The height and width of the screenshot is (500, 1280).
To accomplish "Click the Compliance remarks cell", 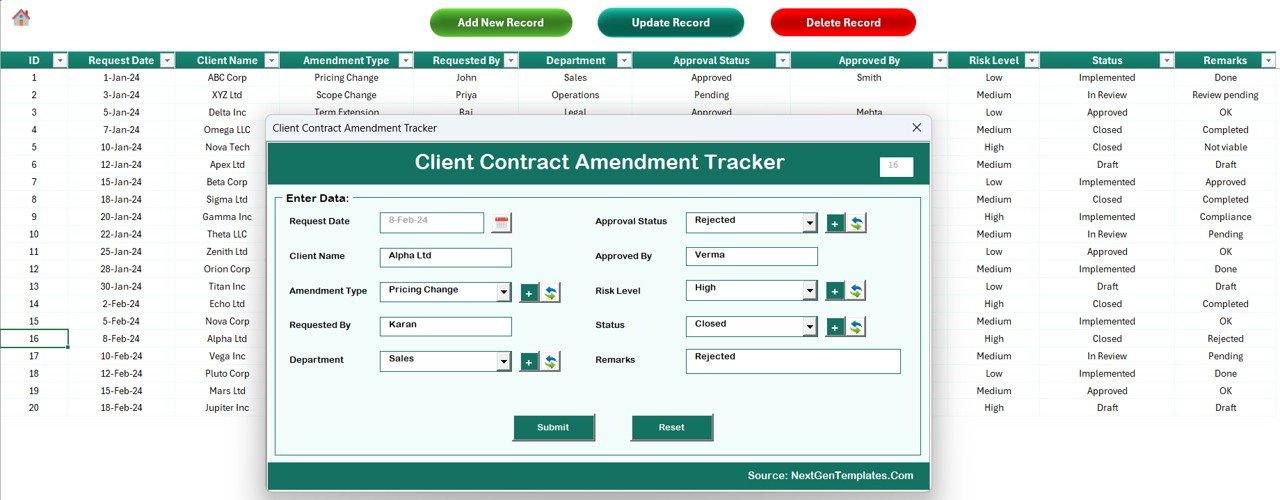I will point(1225,217).
